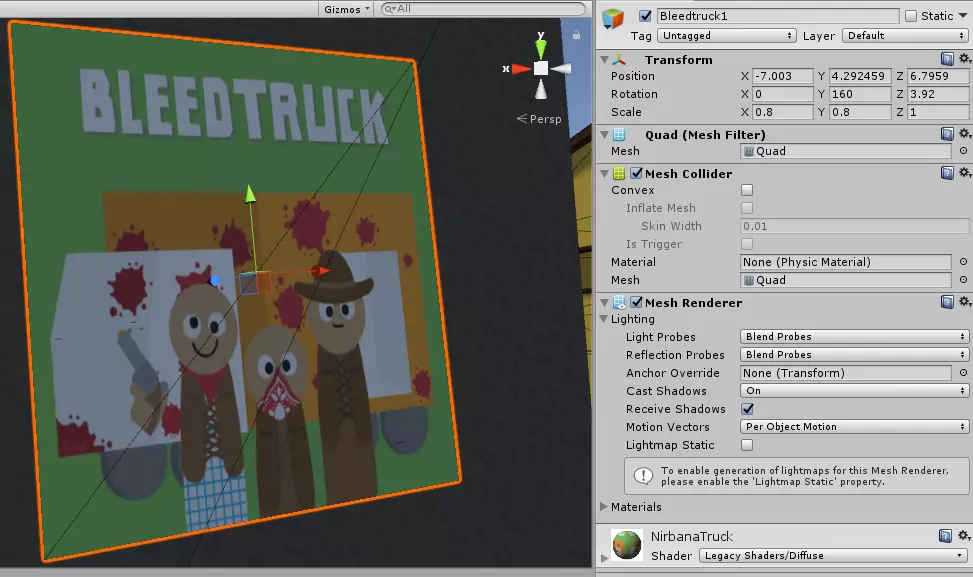Toggle scene gizmo rotation lock icon
This screenshot has width=973, height=577.
576,35
